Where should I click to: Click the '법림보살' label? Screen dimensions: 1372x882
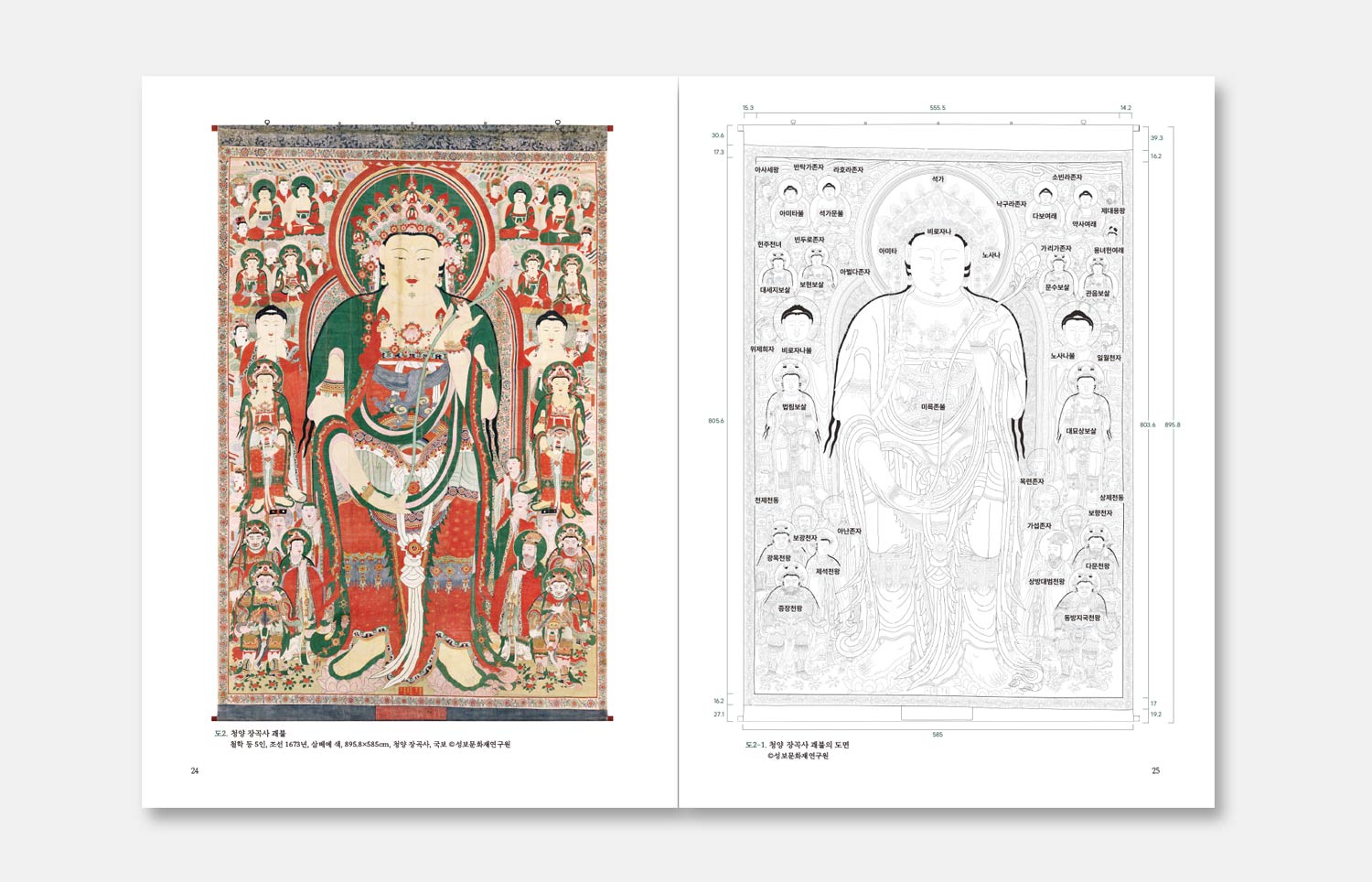(x=794, y=406)
